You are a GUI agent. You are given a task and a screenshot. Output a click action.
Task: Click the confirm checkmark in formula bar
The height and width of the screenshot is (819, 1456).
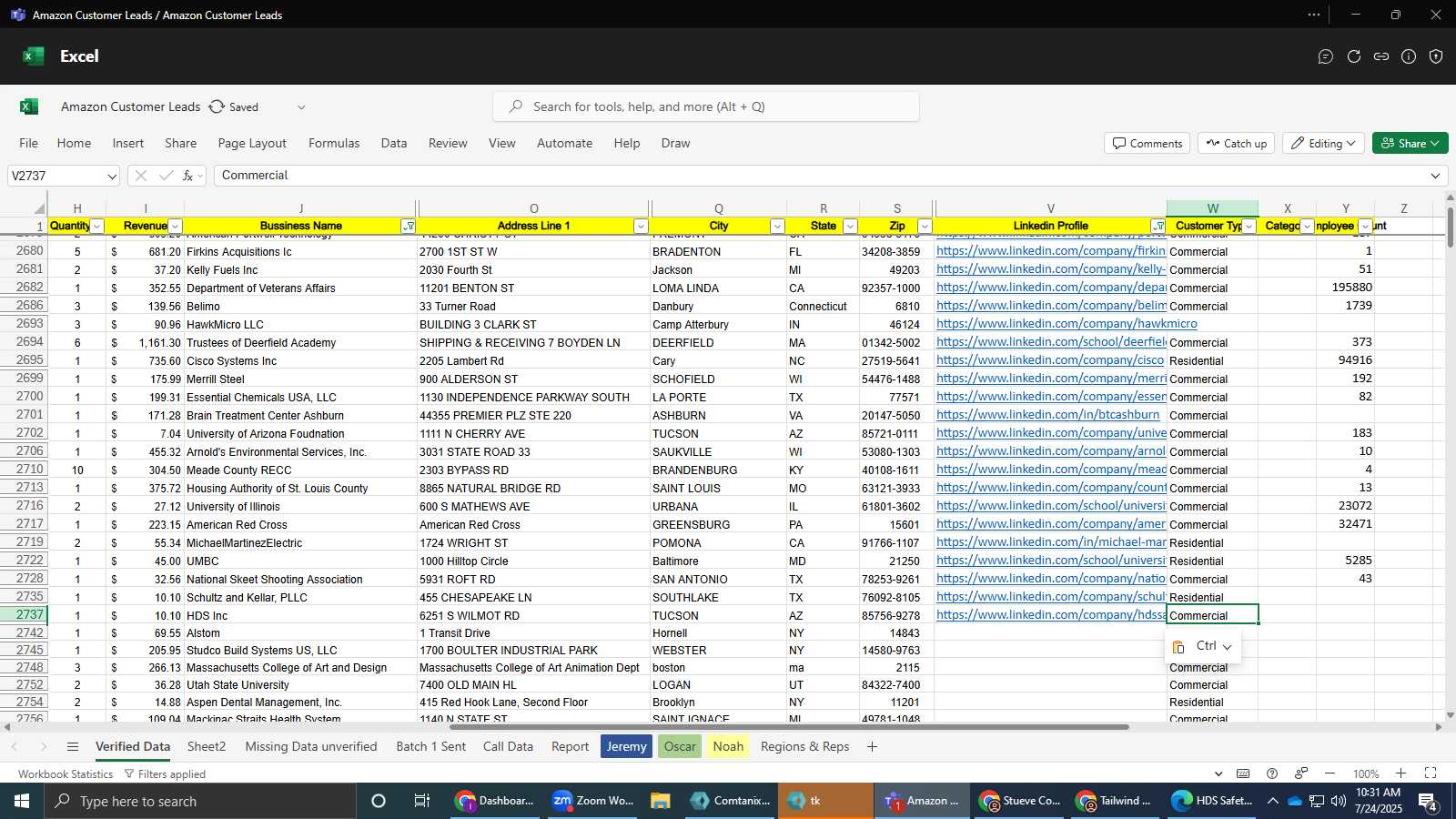[166, 176]
